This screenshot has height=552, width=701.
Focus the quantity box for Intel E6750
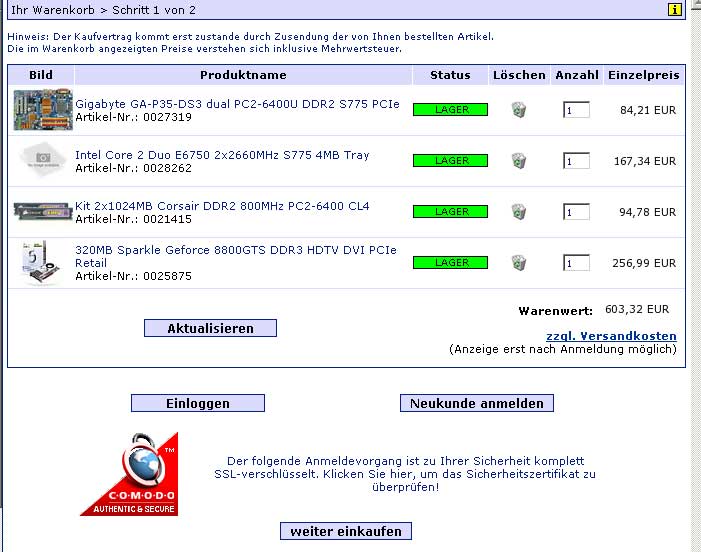[576, 161]
